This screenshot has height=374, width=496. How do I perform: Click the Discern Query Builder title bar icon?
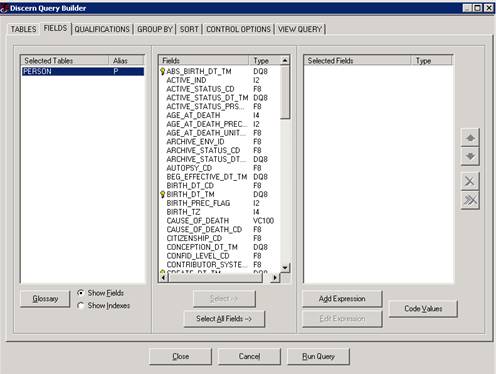click(4, 8)
